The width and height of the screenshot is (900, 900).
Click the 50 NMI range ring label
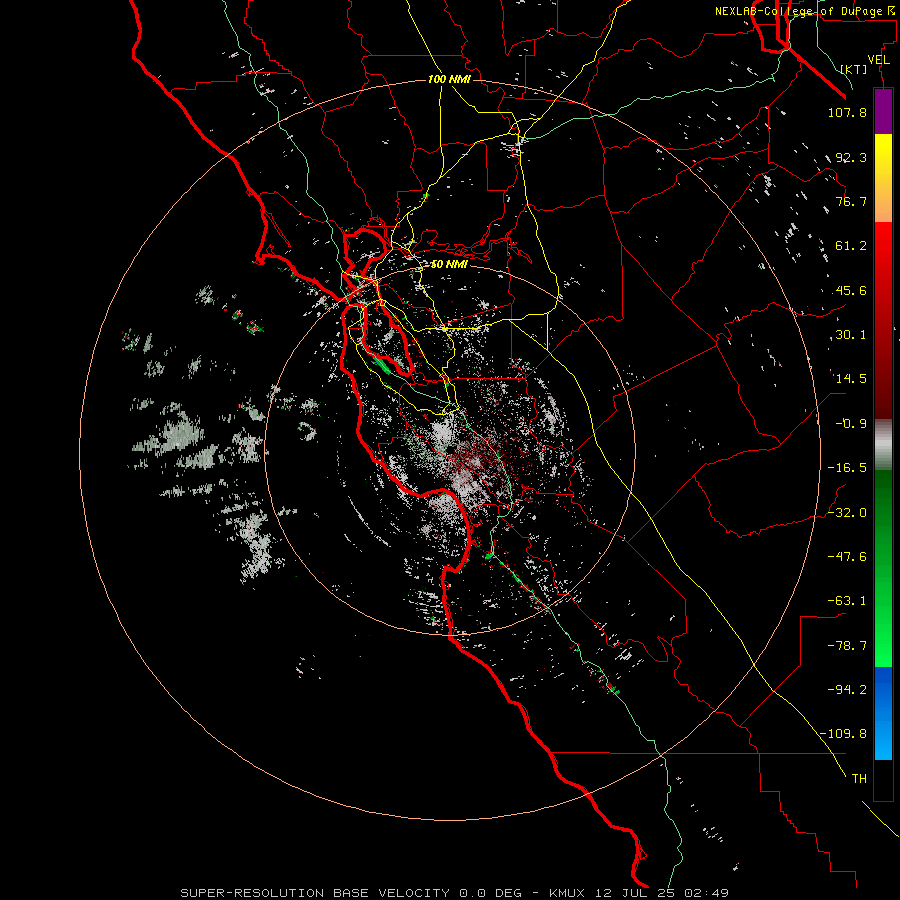pyautogui.click(x=449, y=264)
